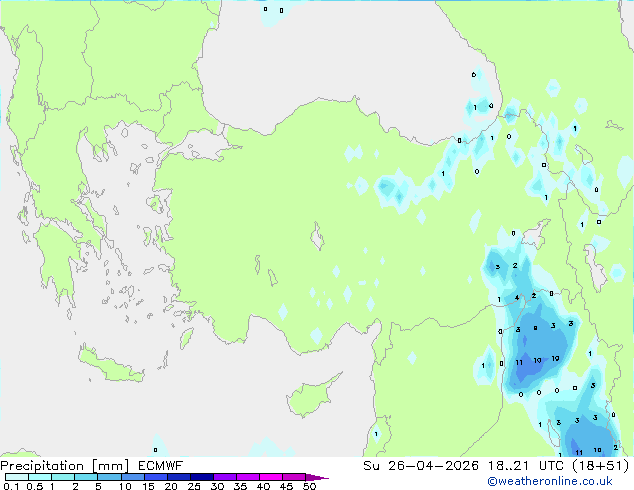Click the '45' legend scale label

(286, 486)
